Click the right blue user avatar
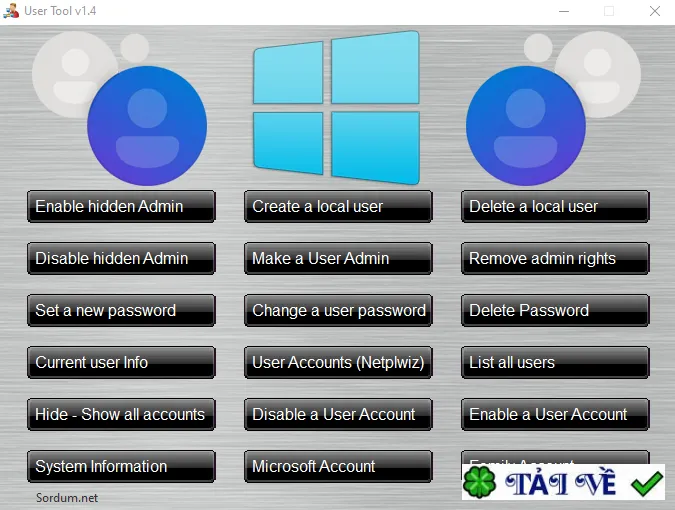675x510 pixels. (x=526, y=126)
